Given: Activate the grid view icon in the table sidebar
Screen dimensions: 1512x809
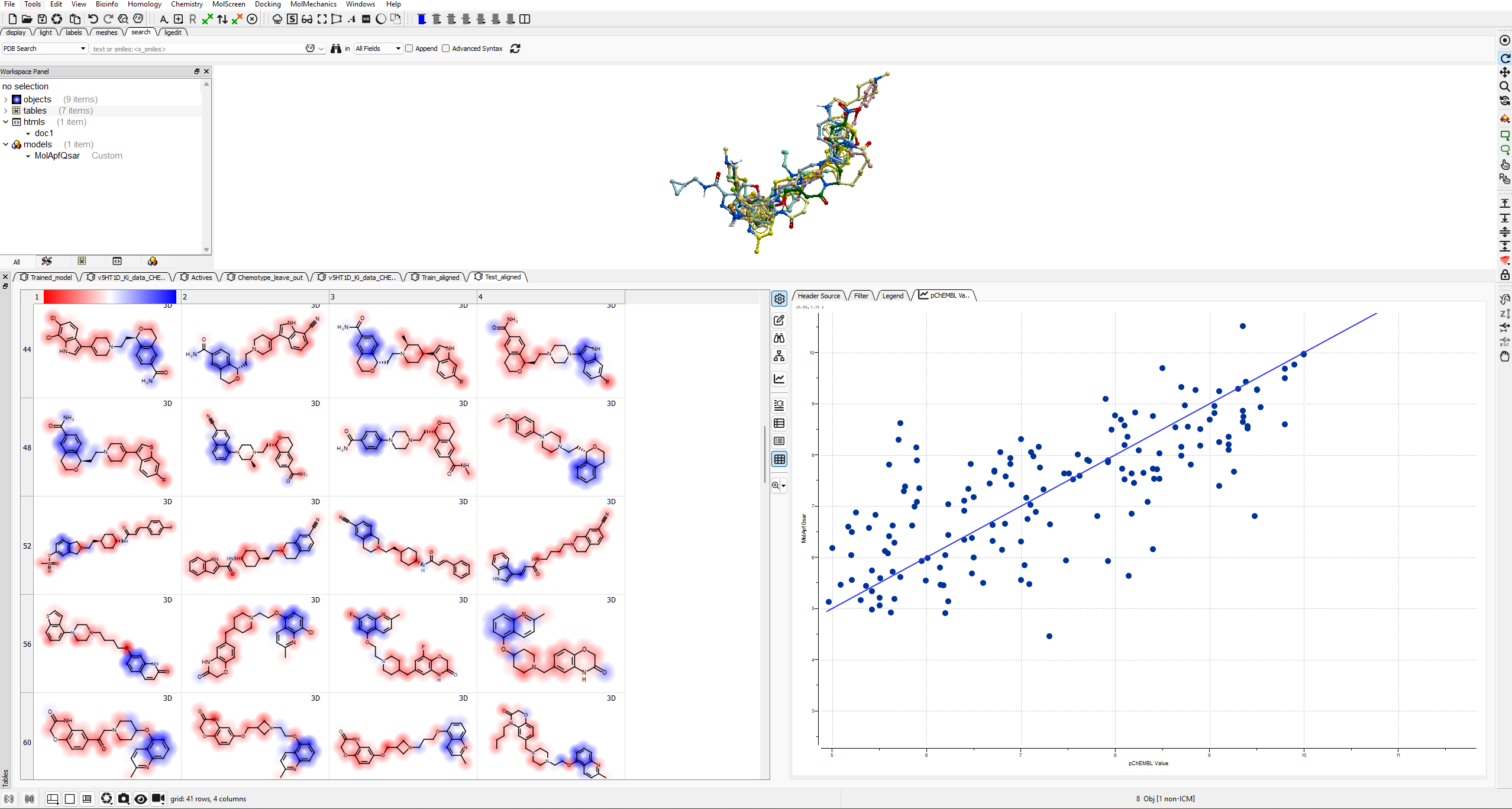Looking at the screenshot, I should [x=779, y=459].
